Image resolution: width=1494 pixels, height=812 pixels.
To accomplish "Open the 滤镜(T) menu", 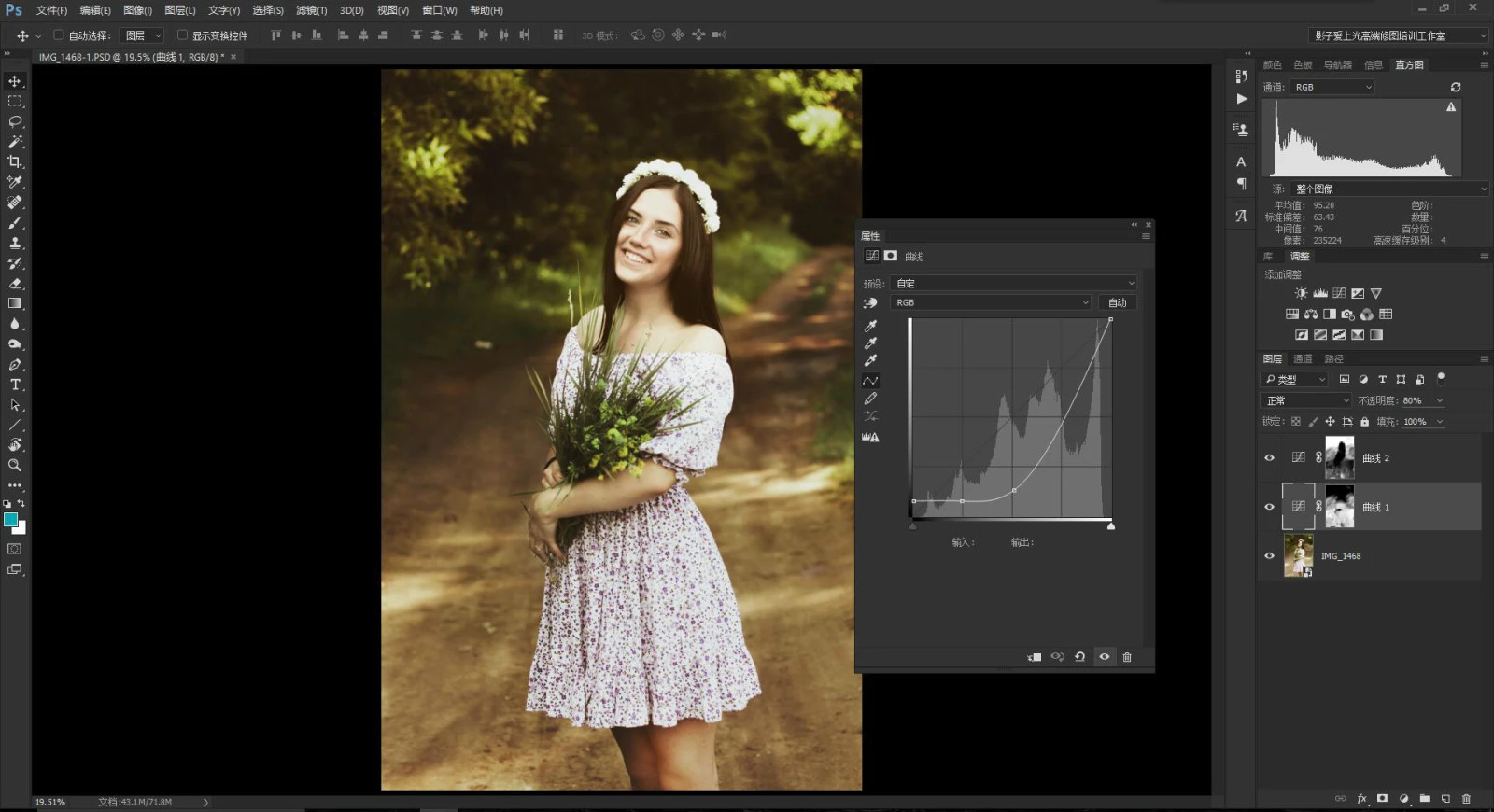I will point(311,10).
